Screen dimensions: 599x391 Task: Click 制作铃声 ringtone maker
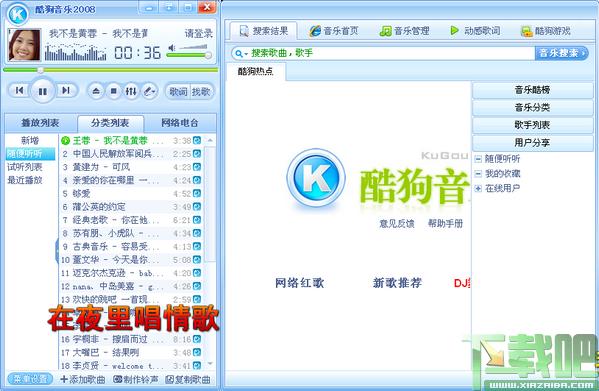(136, 379)
